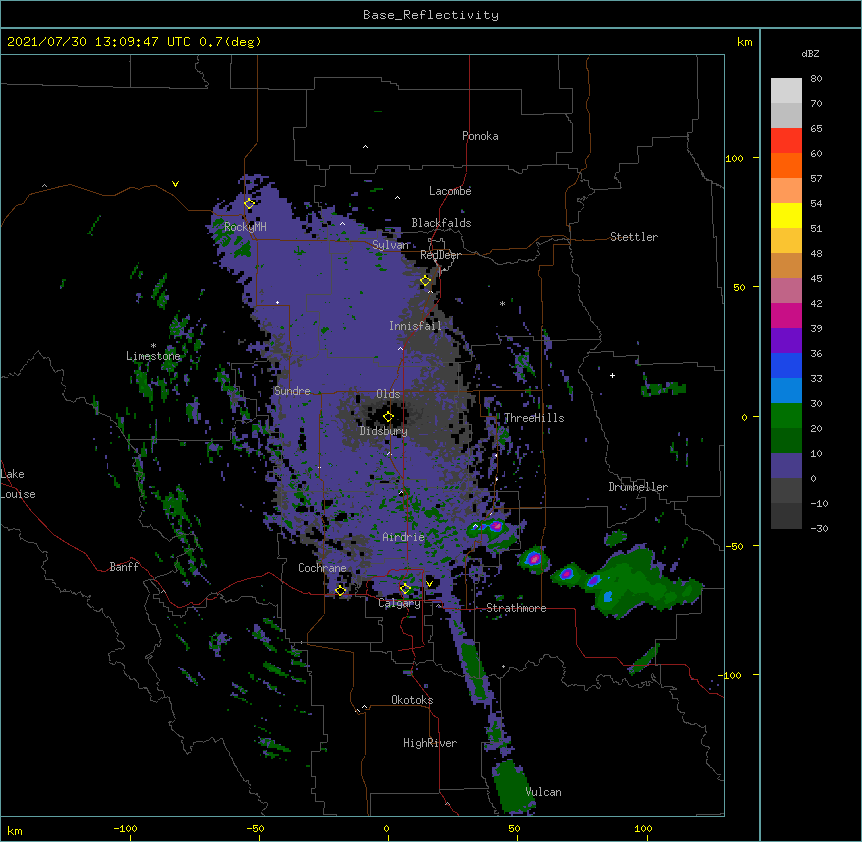Pick the red 60-65 dBZ legend swatch
The height and width of the screenshot is (842, 862).
coord(786,140)
